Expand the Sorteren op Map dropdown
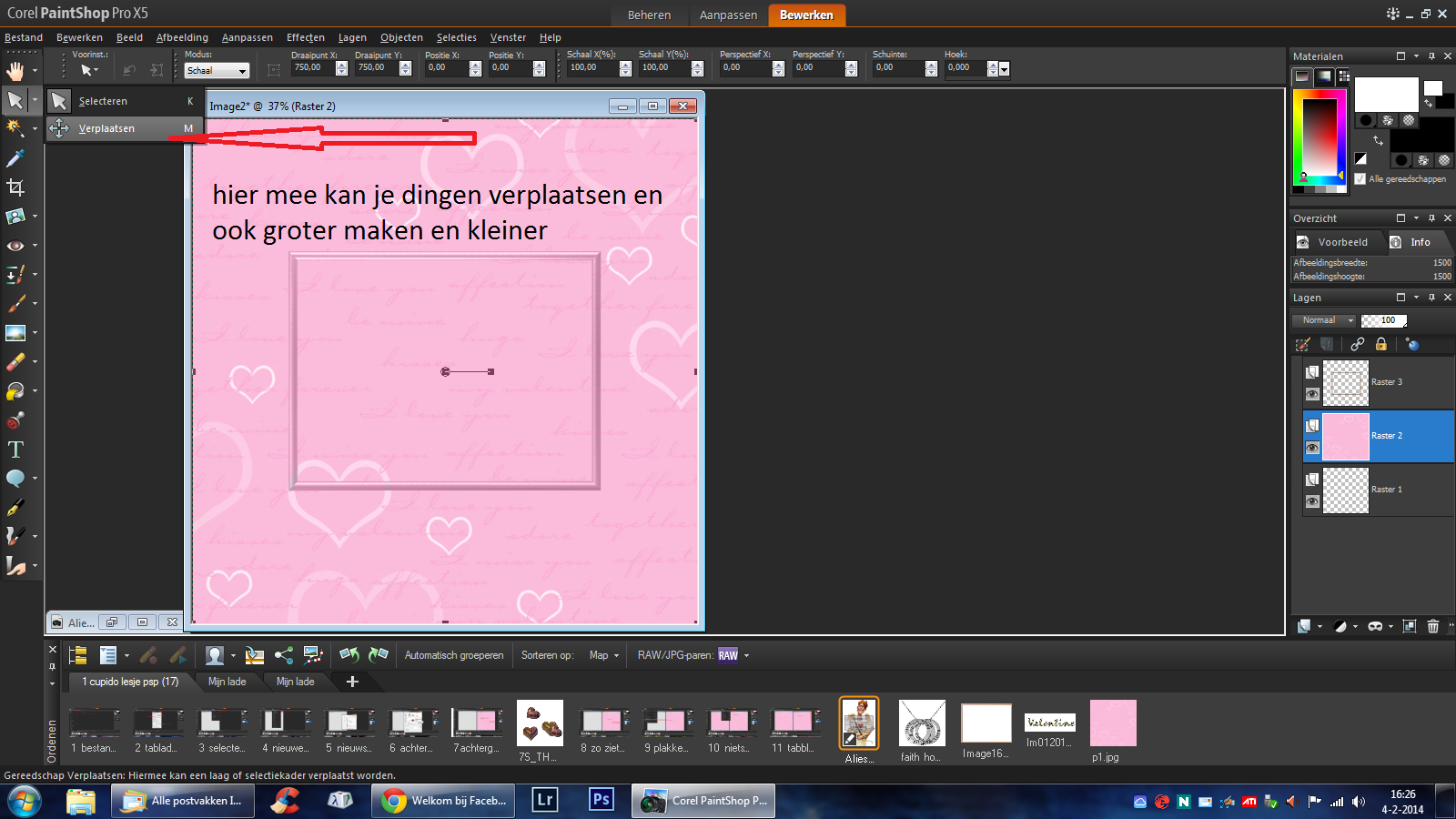The width and height of the screenshot is (1456, 819). pyautogui.click(x=603, y=655)
